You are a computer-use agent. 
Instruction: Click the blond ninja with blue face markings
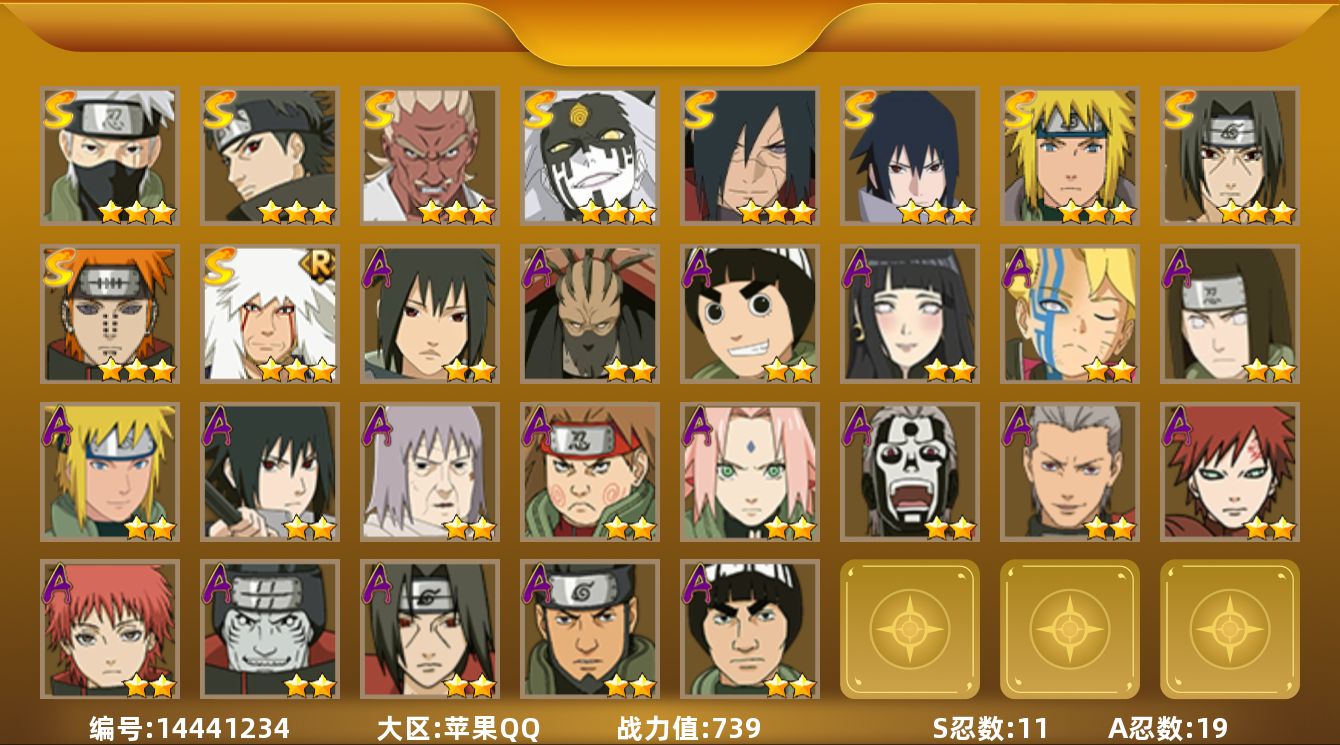point(1070,314)
